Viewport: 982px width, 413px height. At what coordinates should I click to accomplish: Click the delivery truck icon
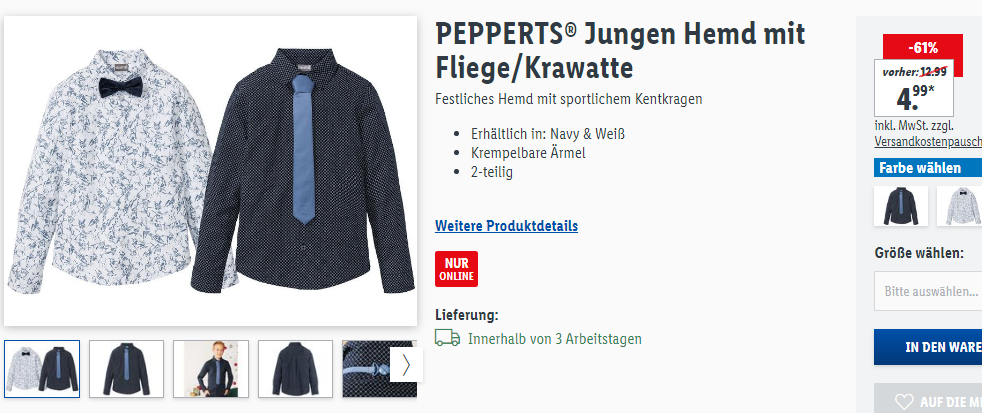pos(447,338)
